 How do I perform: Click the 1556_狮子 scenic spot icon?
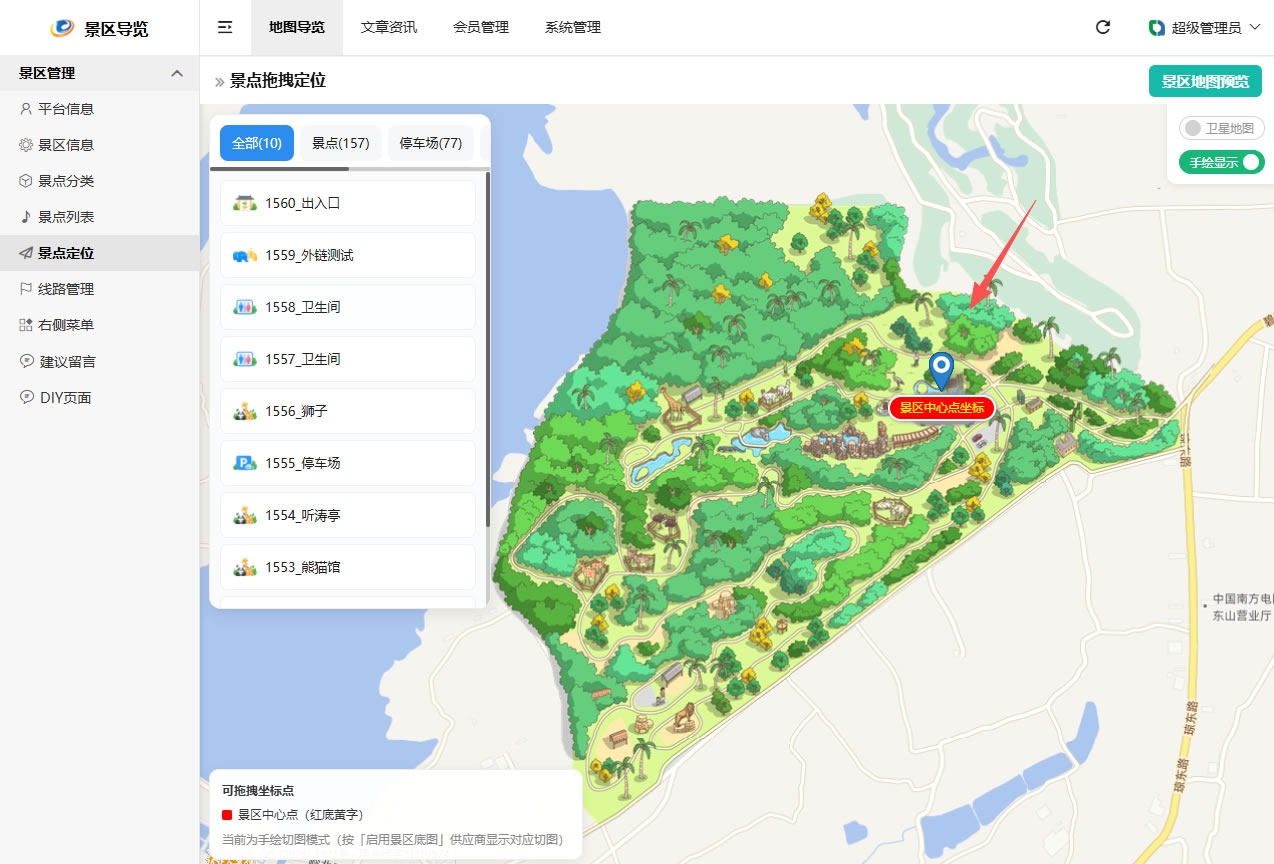tap(245, 411)
